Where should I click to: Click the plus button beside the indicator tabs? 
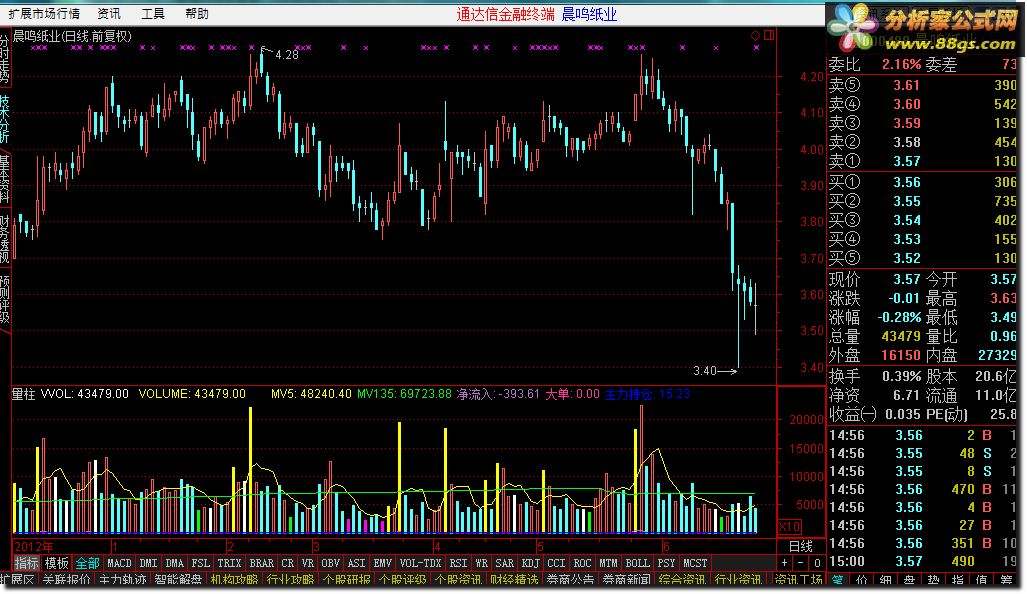785,563
